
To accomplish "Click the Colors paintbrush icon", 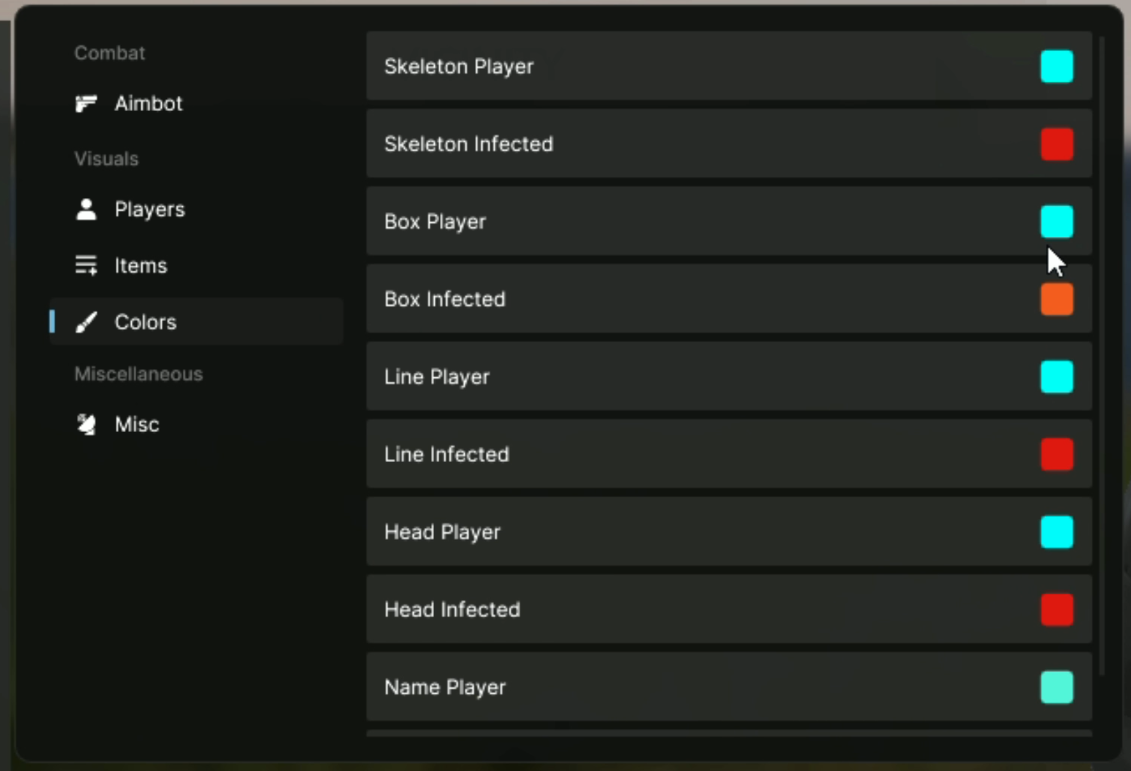I will click(x=86, y=322).
